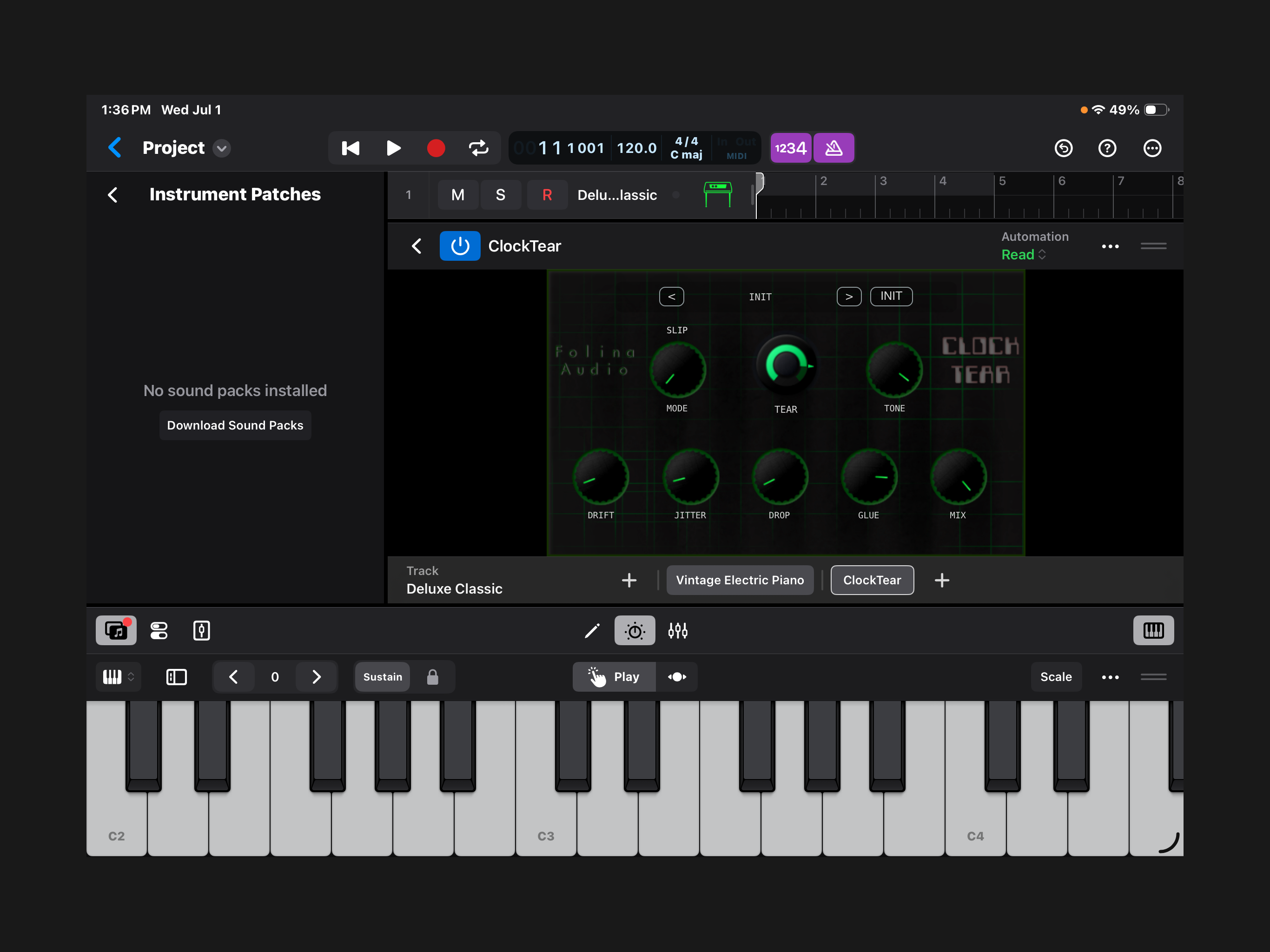This screenshot has width=1270, height=952.
Task: Toggle the sustain lock icon
Action: tap(433, 677)
